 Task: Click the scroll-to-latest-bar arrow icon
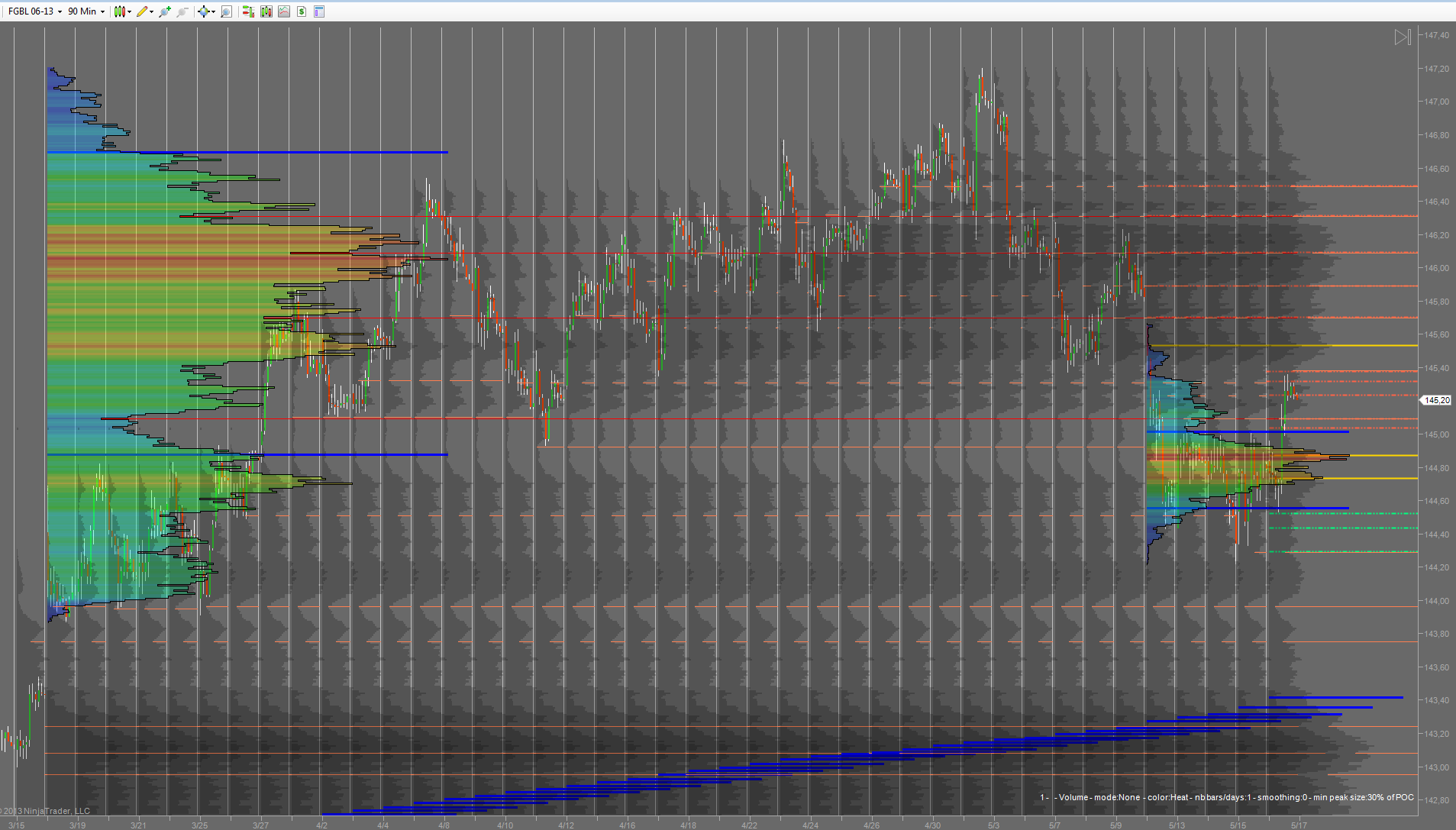tap(1403, 37)
